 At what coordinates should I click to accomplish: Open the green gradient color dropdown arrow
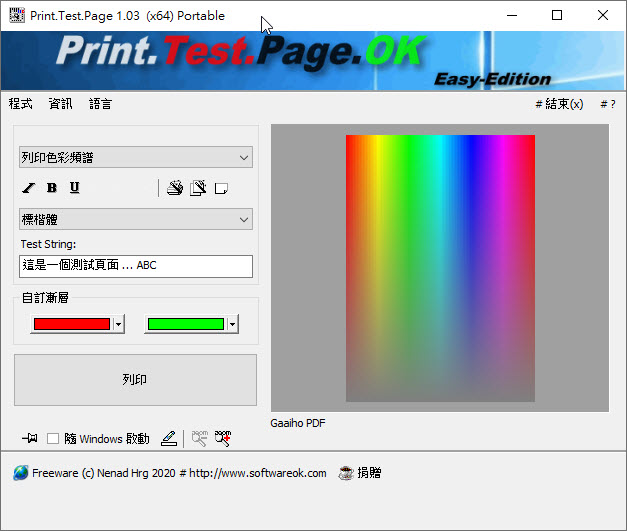(232, 324)
